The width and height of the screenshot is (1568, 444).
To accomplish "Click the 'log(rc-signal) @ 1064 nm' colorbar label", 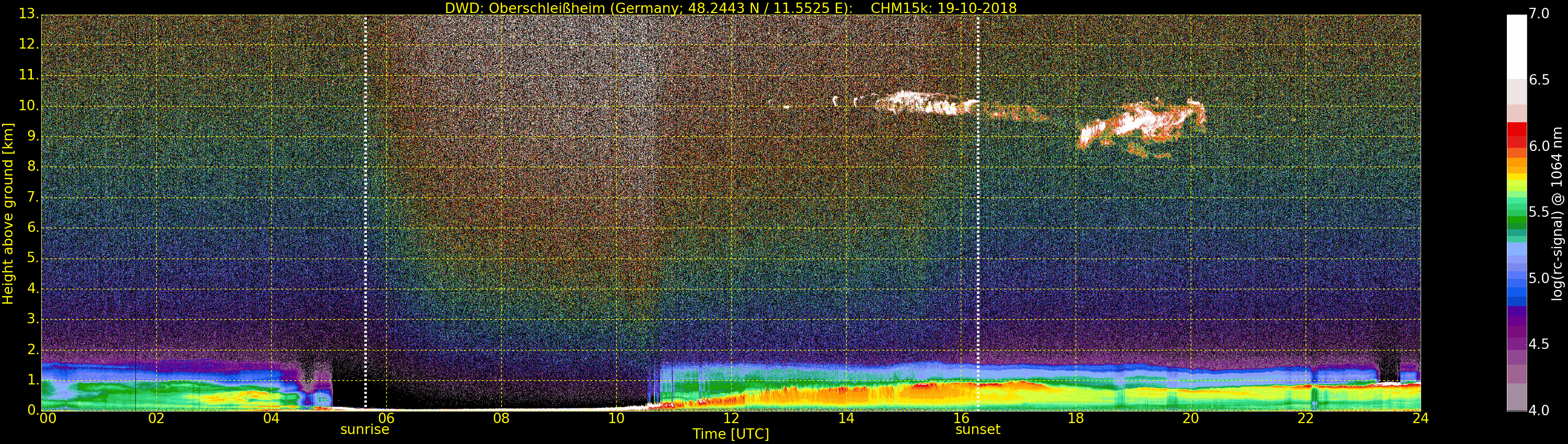I will pyautogui.click(x=1557, y=214).
